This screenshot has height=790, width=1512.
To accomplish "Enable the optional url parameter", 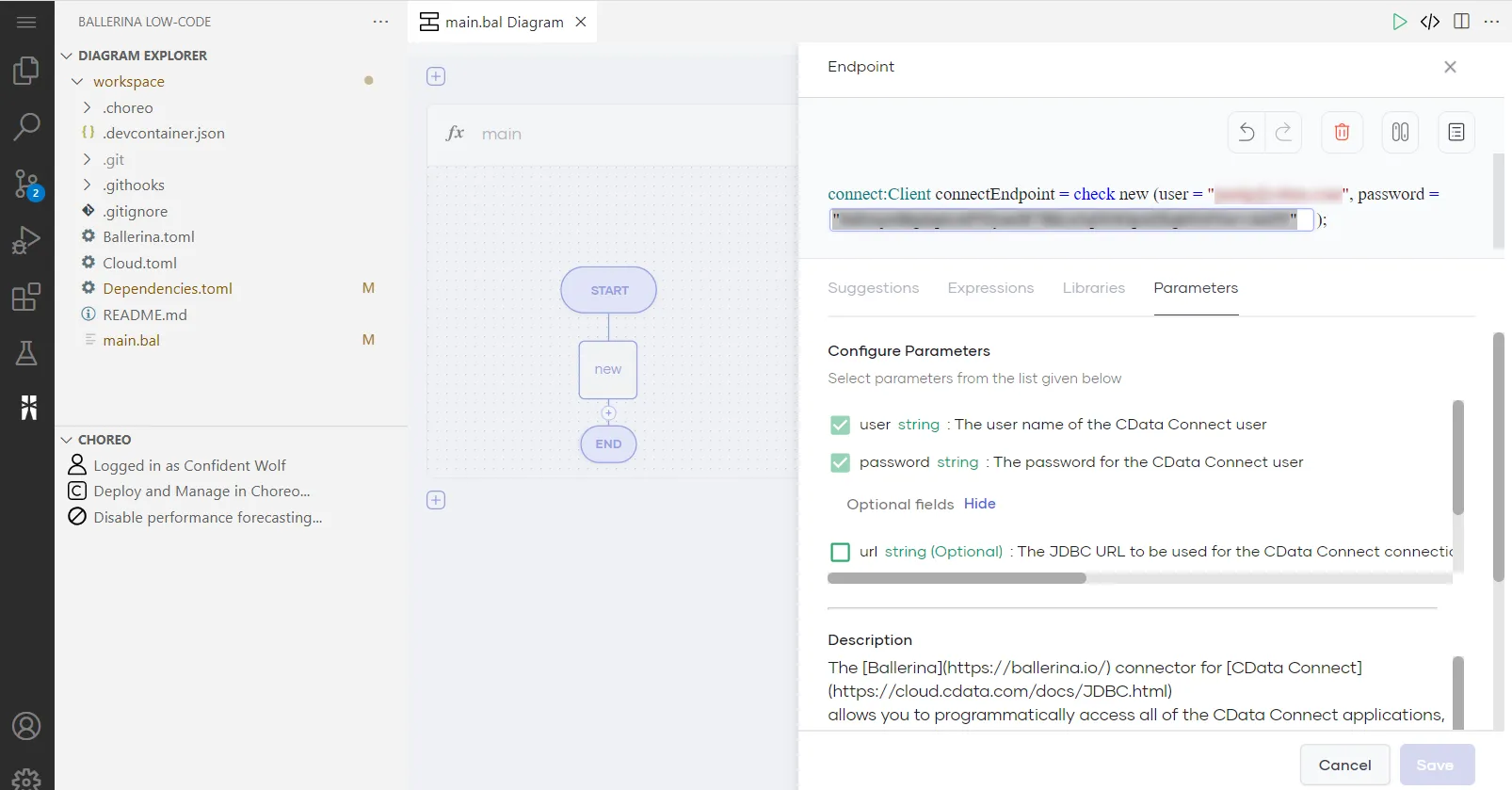I will point(840,553).
